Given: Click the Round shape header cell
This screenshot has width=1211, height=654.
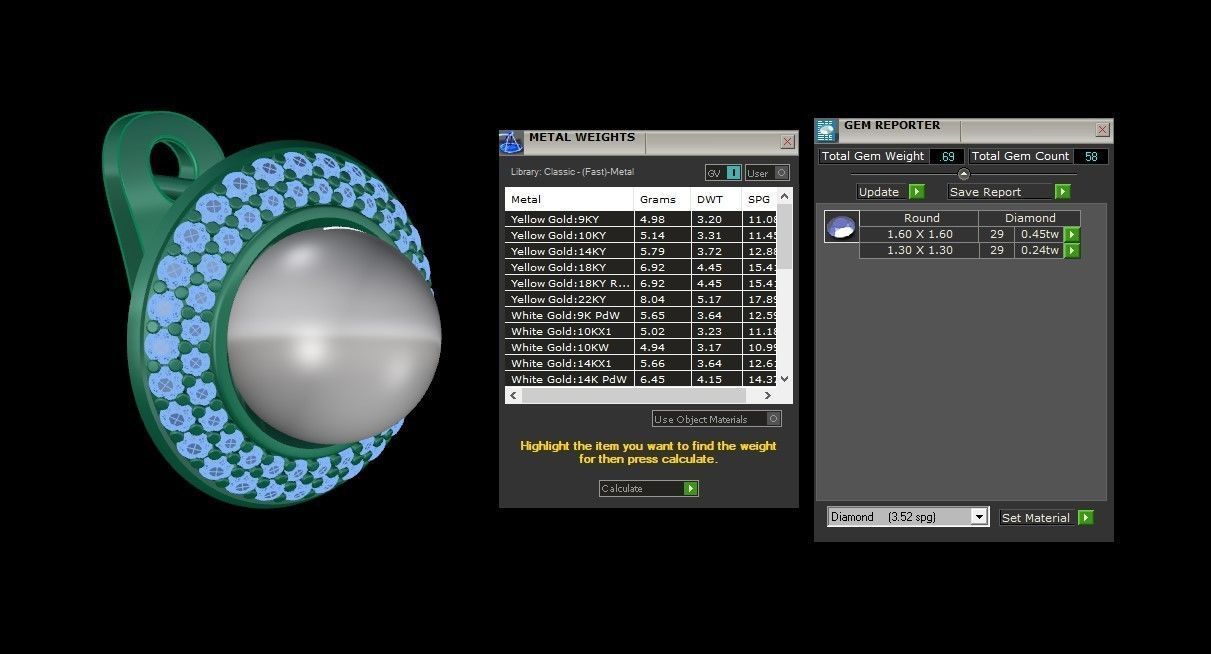Looking at the screenshot, I should [x=919, y=218].
